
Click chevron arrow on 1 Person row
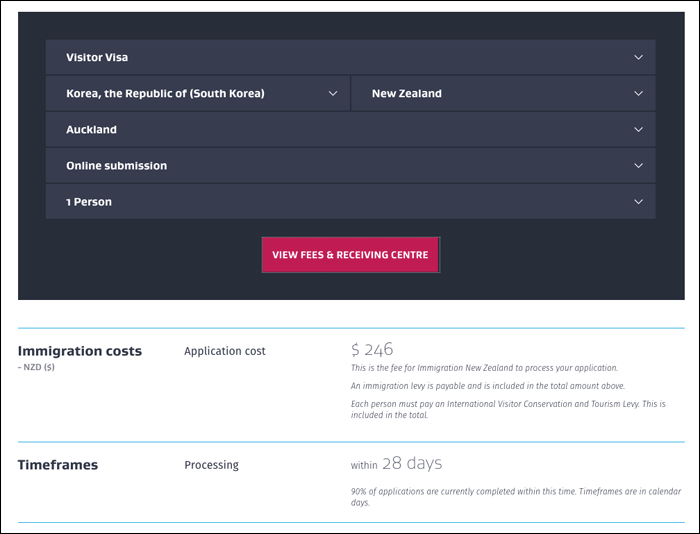tap(638, 202)
